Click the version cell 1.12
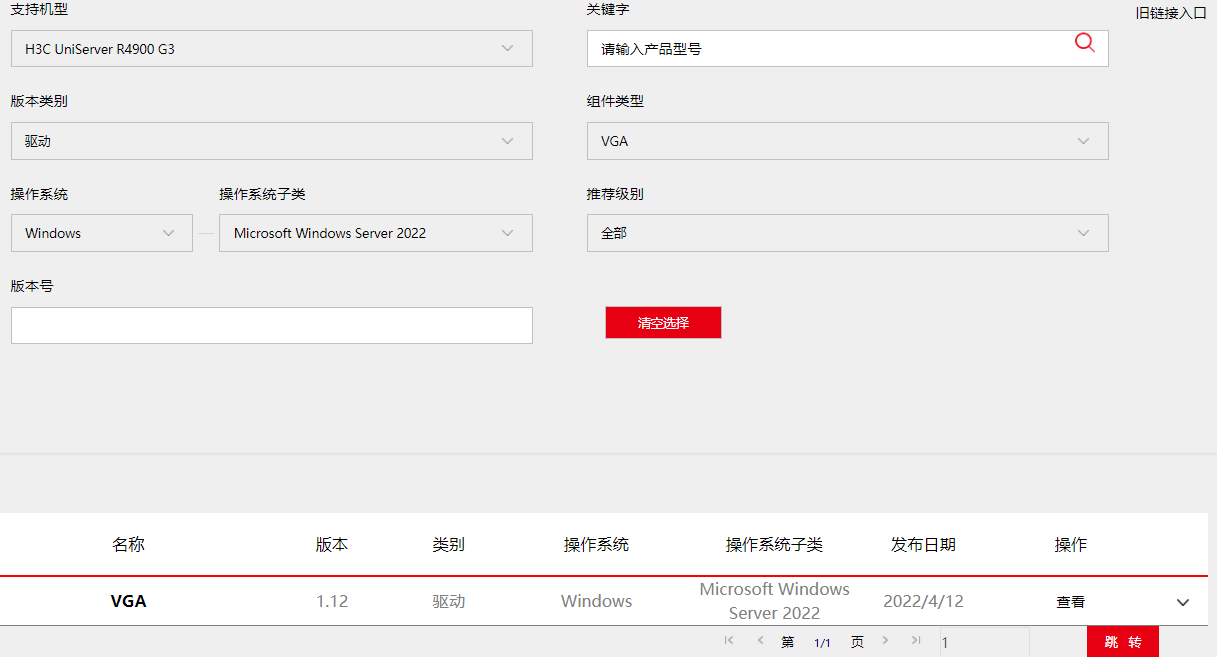Viewport: 1217px width, 657px height. coord(332,601)
